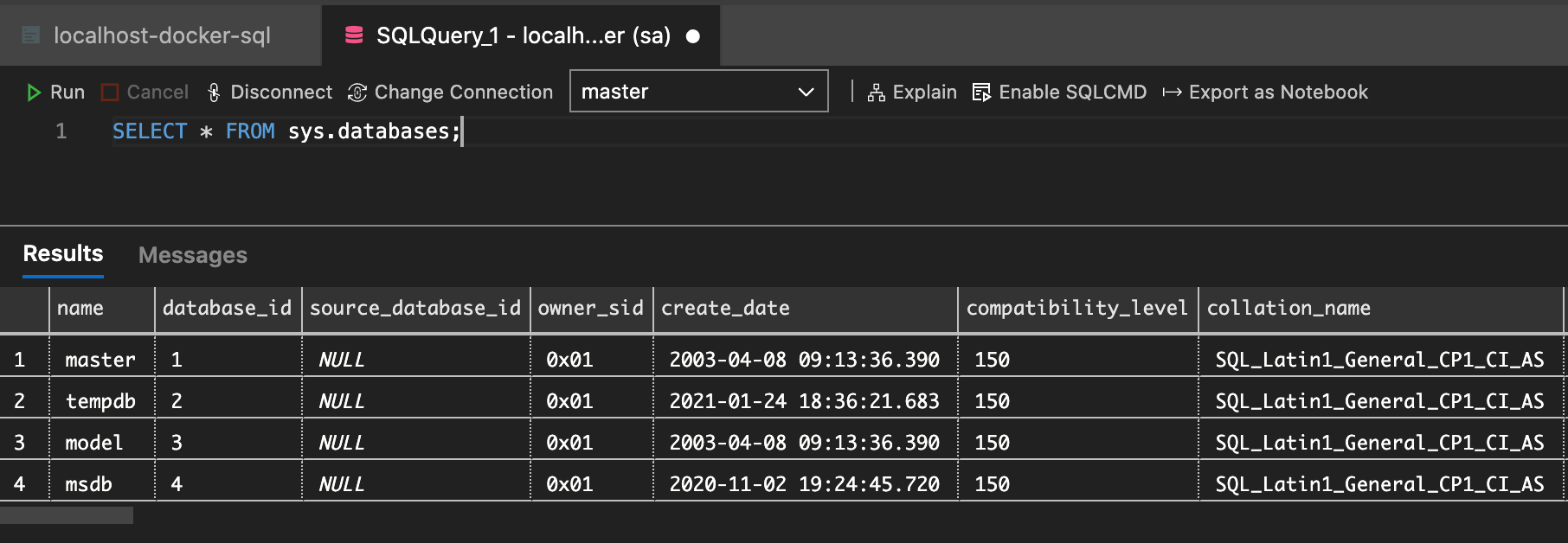Screen dimensions: 1568x543
Task: Click the green Run play icon
Action: (34, 93)
